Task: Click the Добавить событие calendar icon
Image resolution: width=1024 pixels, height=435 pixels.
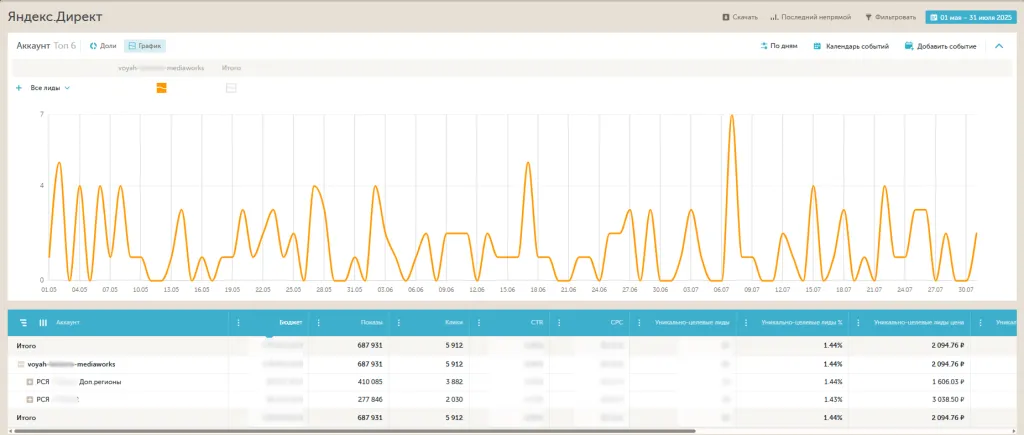Action: (x=909, y=46)
